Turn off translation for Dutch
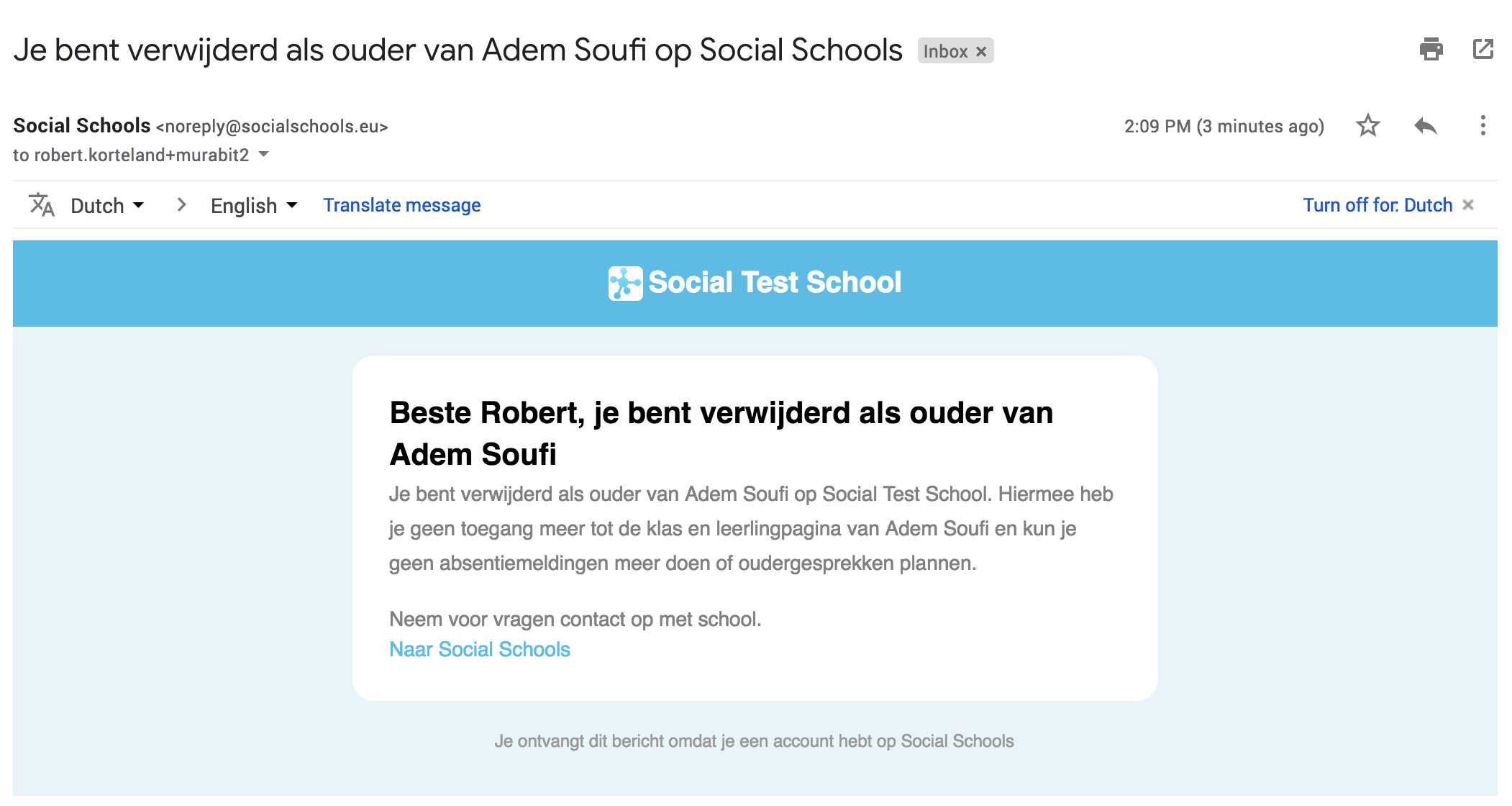1512x806 pixels. [x=1377, y=204]
